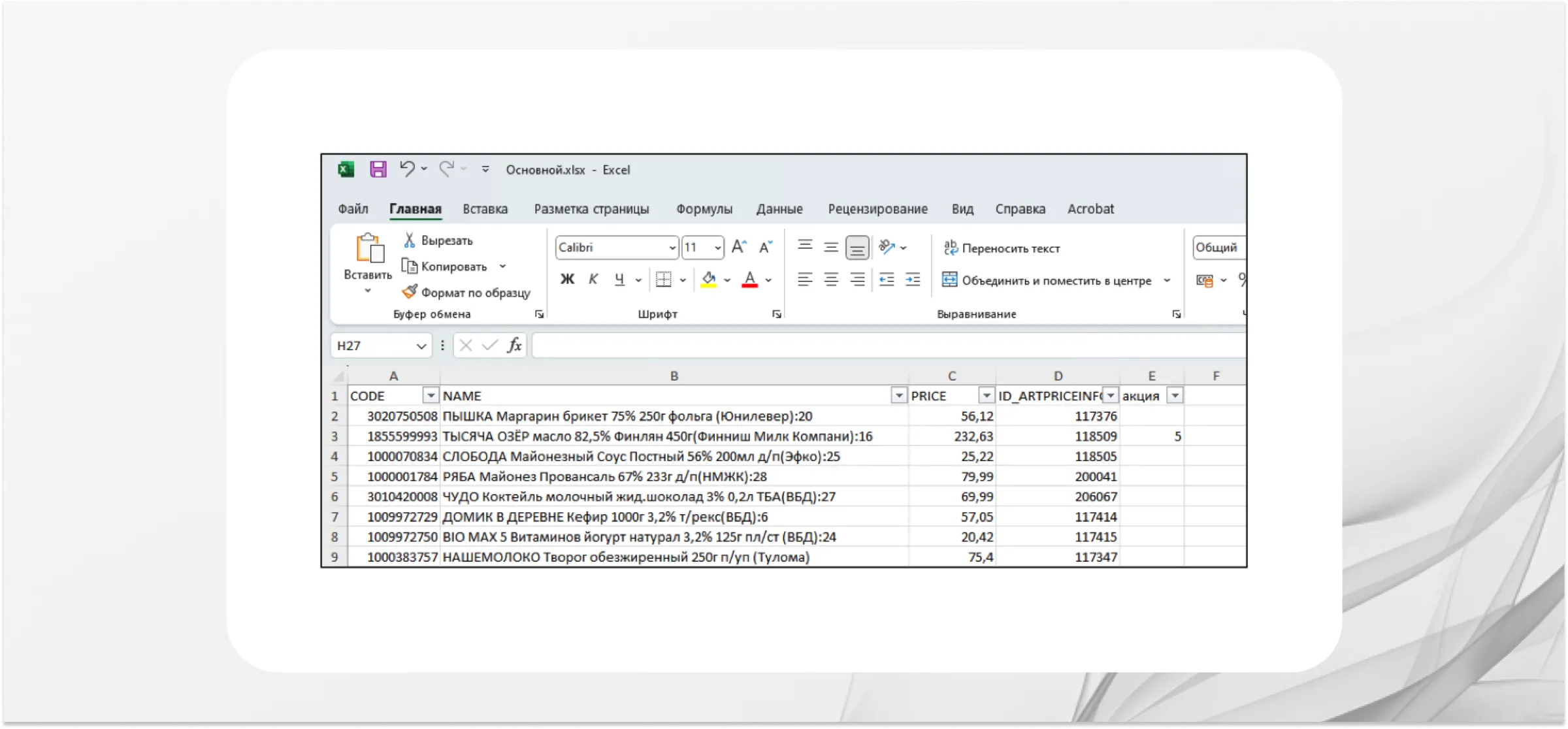The image size is (1568, 729).
Task: Toggle underline Ч formatting
Action: click(619, 280)
